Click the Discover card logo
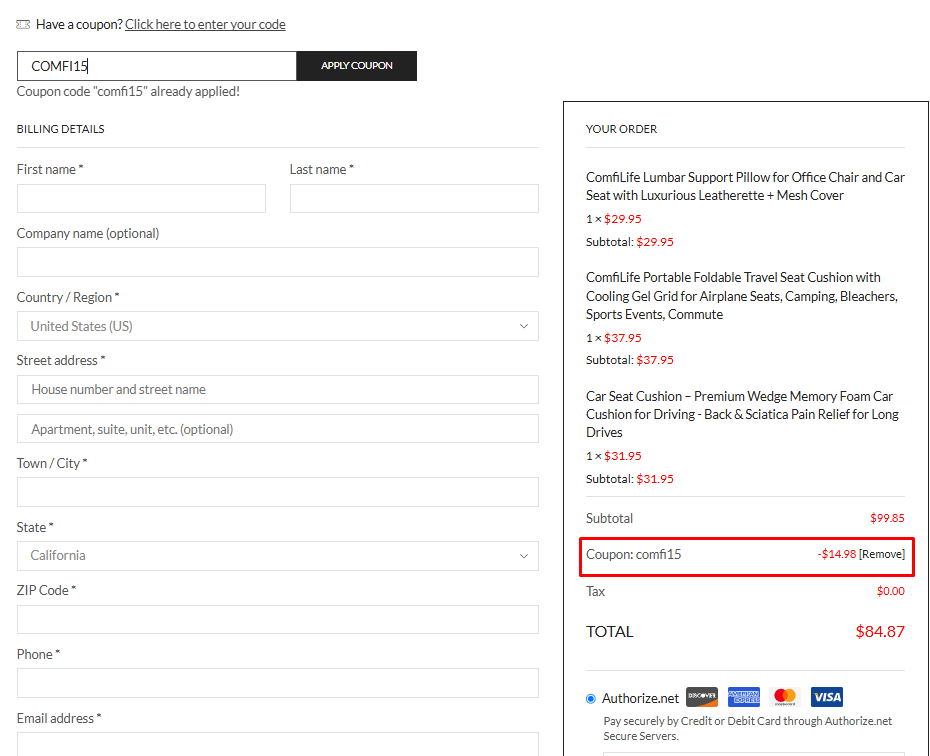Viewport: 930px width, 756px height. coord(702,697)
